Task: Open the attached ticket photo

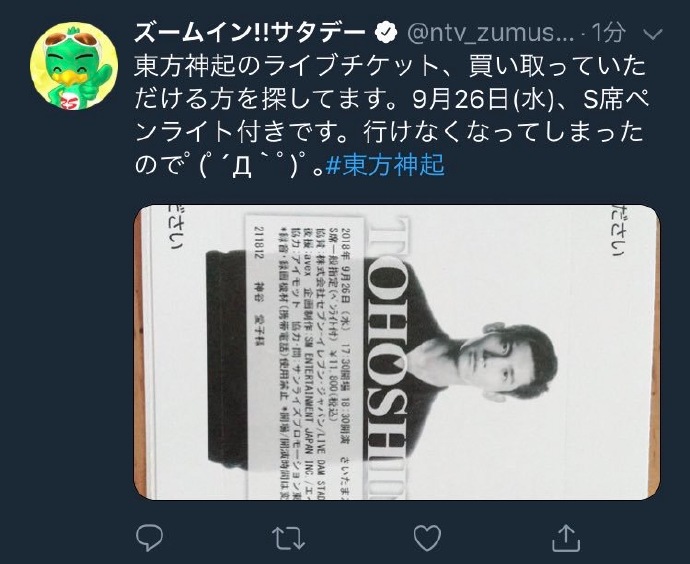Action: pyautogui.click(x=397, y=352)
